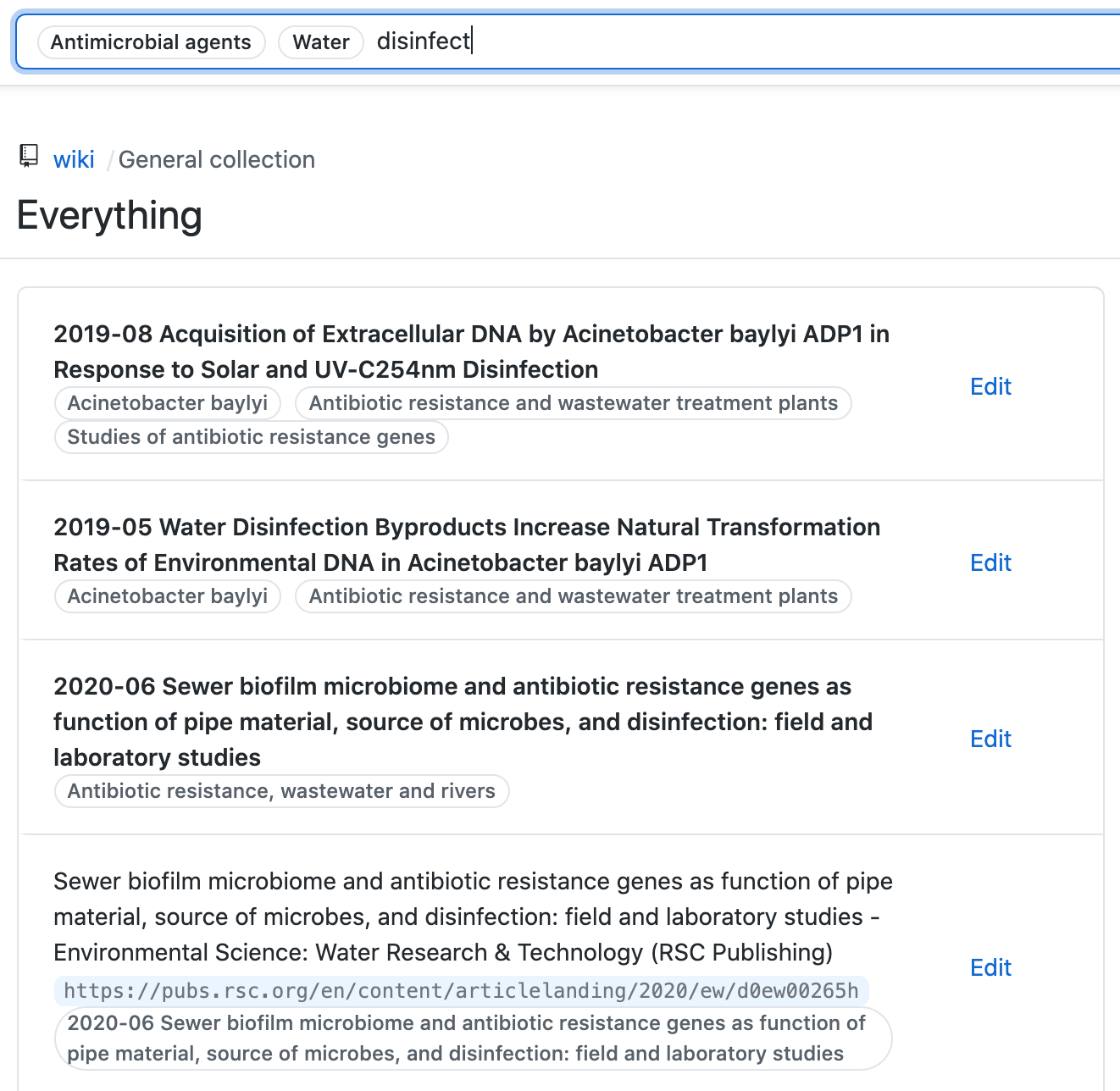Image resolution: width=1120 pixels, height=1091 pixels.
Task: Click the 'Studies of antibiotic resistance genes' tag
Action: pos(252,437)
